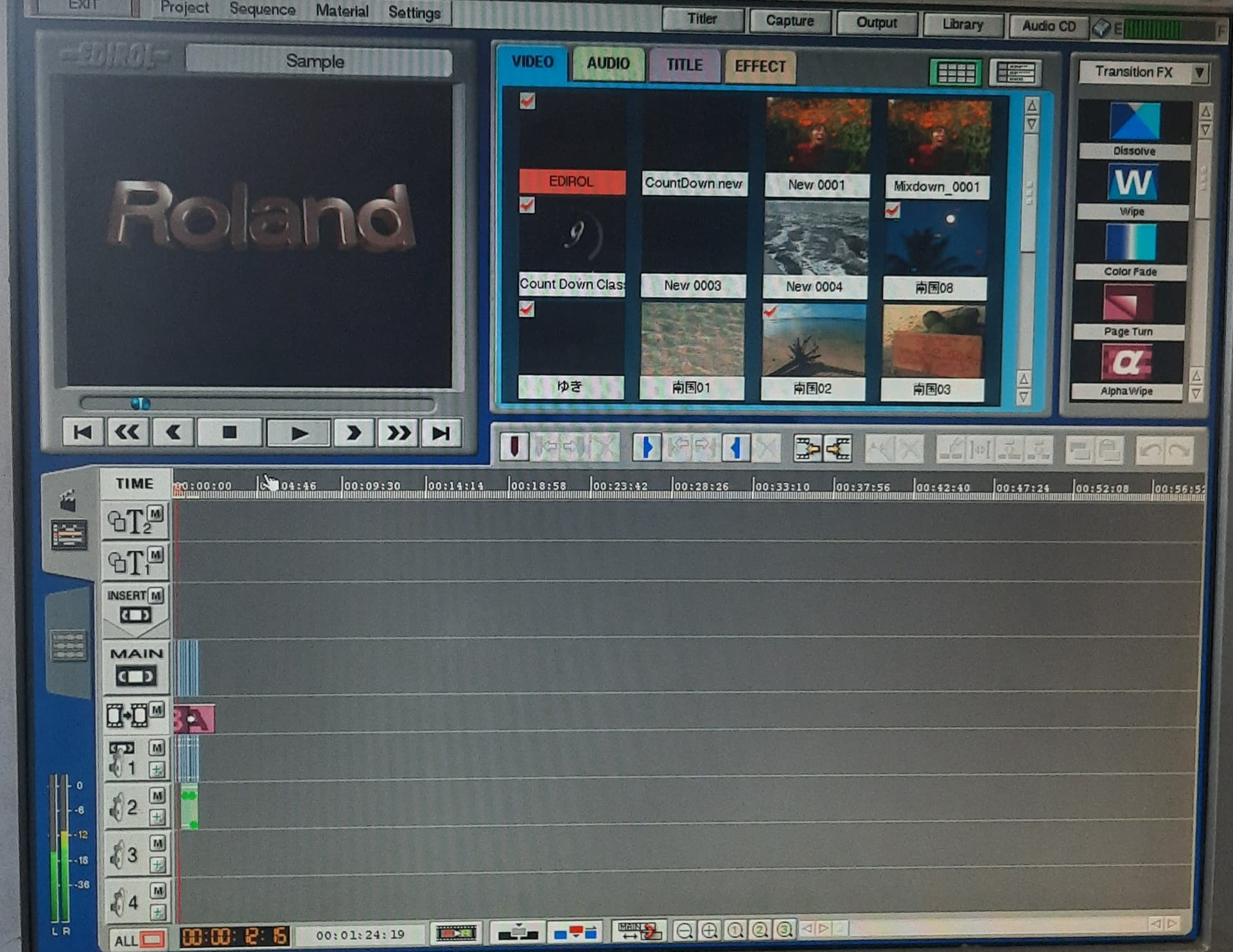Viewport: 1233px width, 952px height.
Task: Click the zoom in magnifier on timeline
Action: click(x=710, y=930)
